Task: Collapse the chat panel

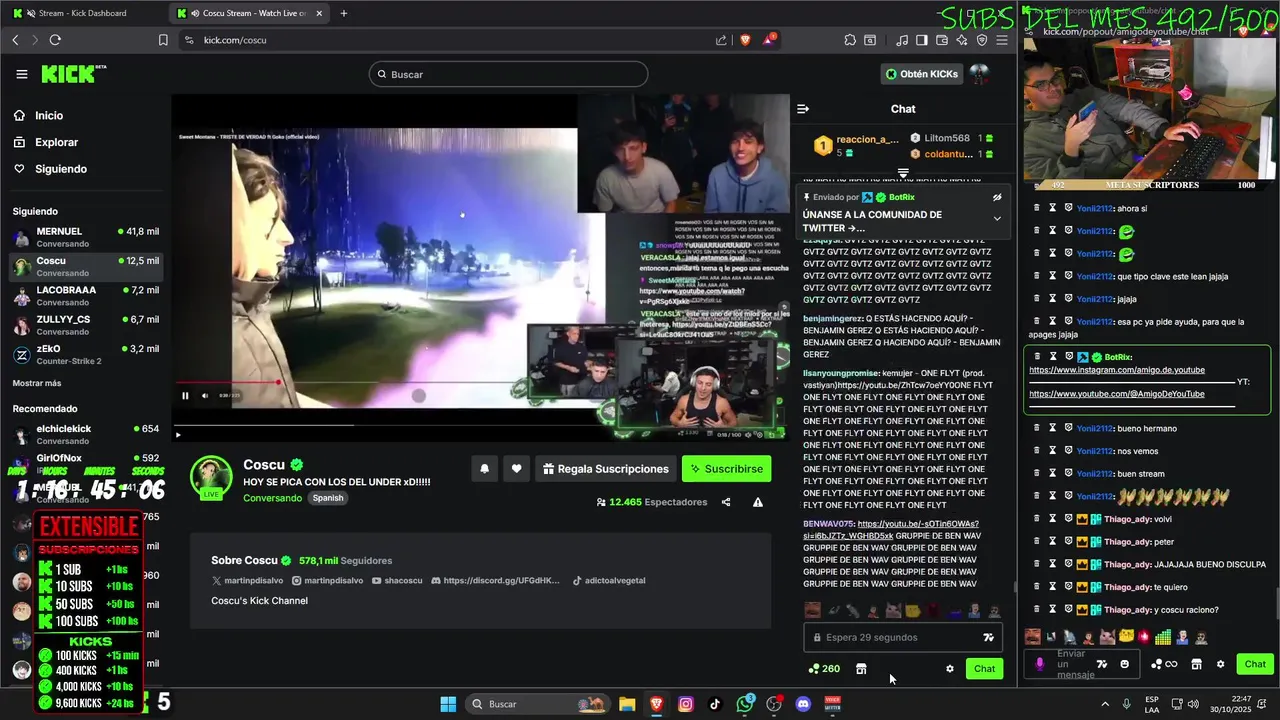Action: pyautogui.click(x=803, y=109)
